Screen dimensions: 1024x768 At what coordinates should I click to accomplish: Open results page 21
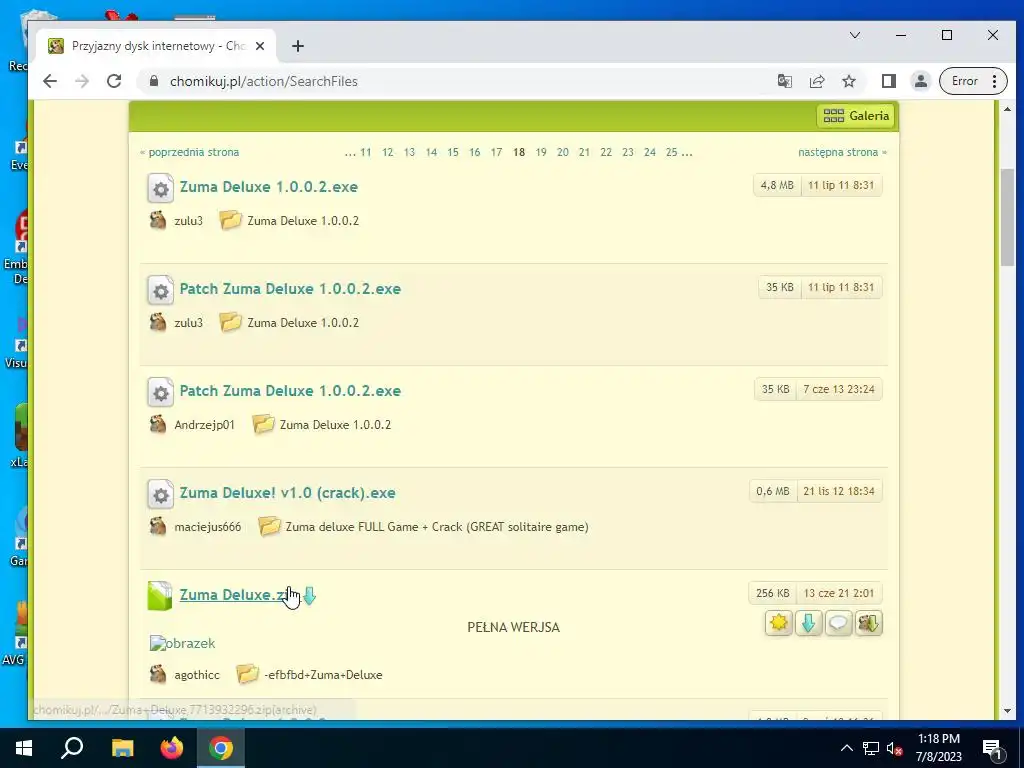[584, 152]
